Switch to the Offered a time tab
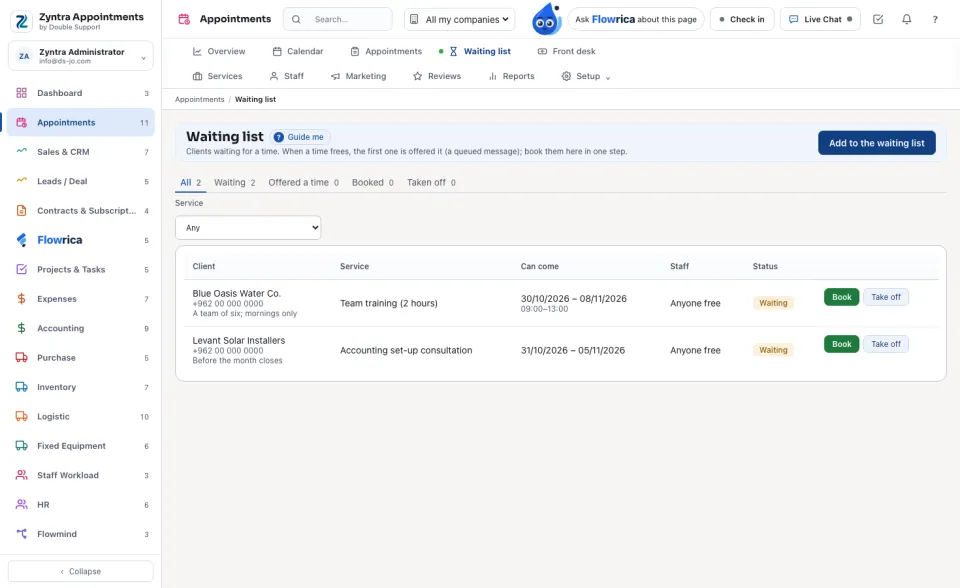Viewport: 960px width, 588px height. click(304, 183)
